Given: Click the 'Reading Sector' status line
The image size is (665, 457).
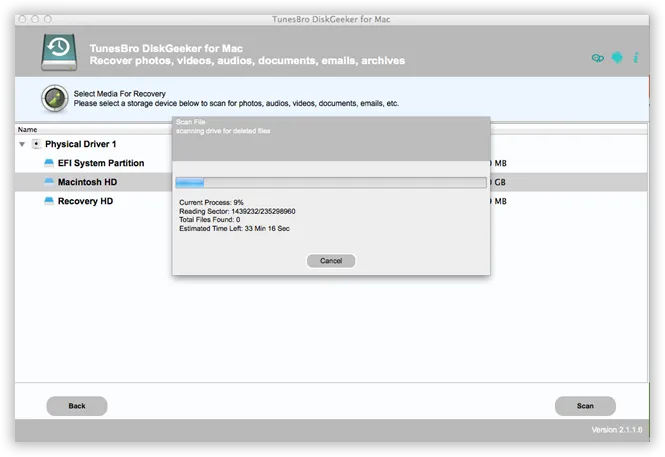Looking at the screenshot, I should coord(237,211).
